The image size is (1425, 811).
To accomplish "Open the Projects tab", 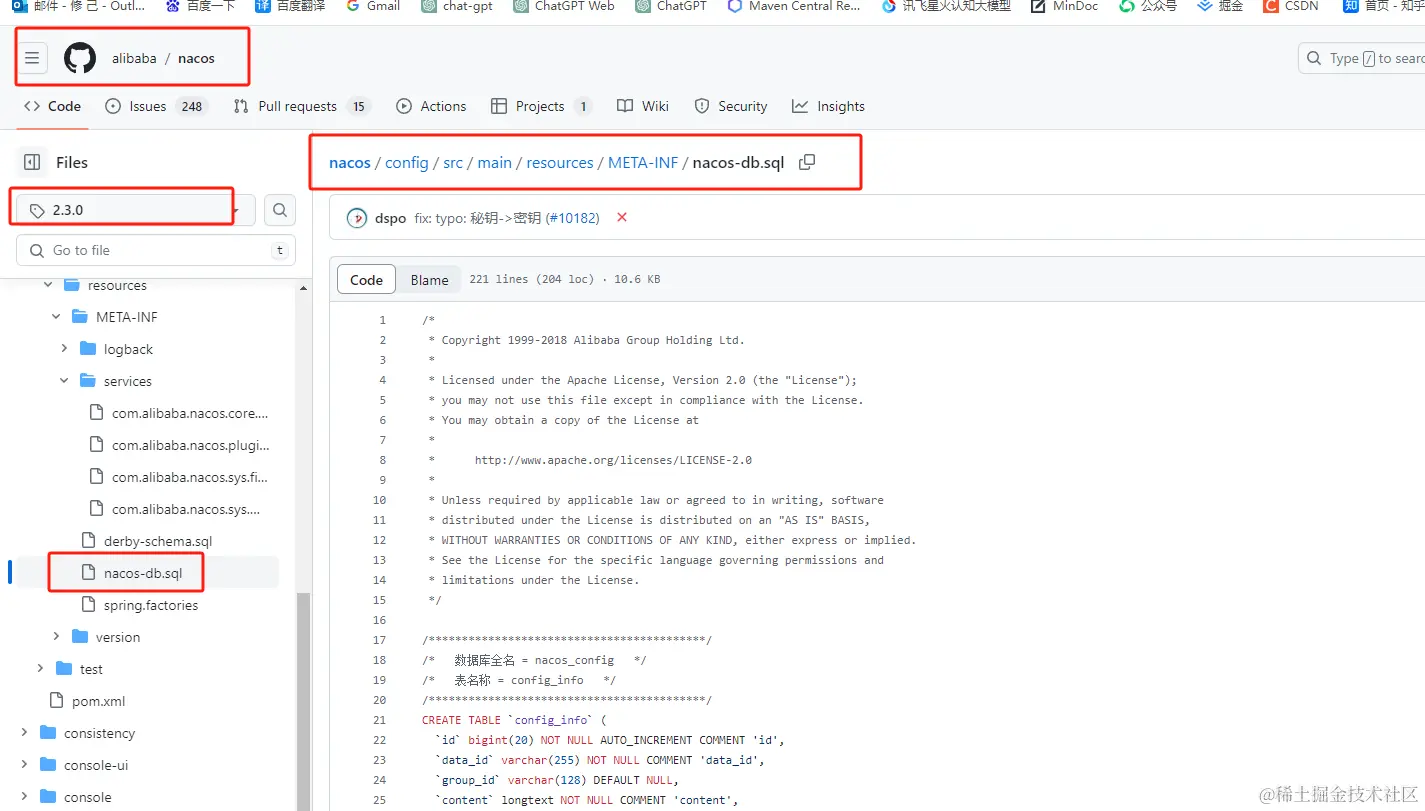I will tap(541, 106).
